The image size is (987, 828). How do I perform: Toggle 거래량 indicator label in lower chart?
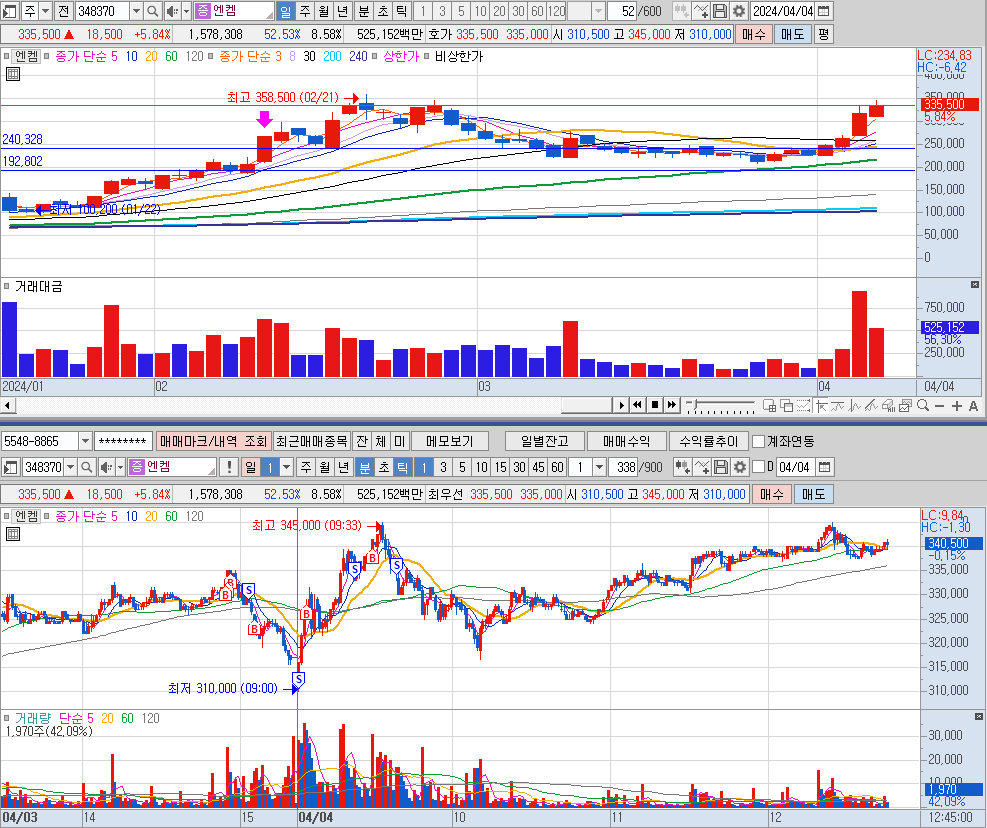pos(33,718)
